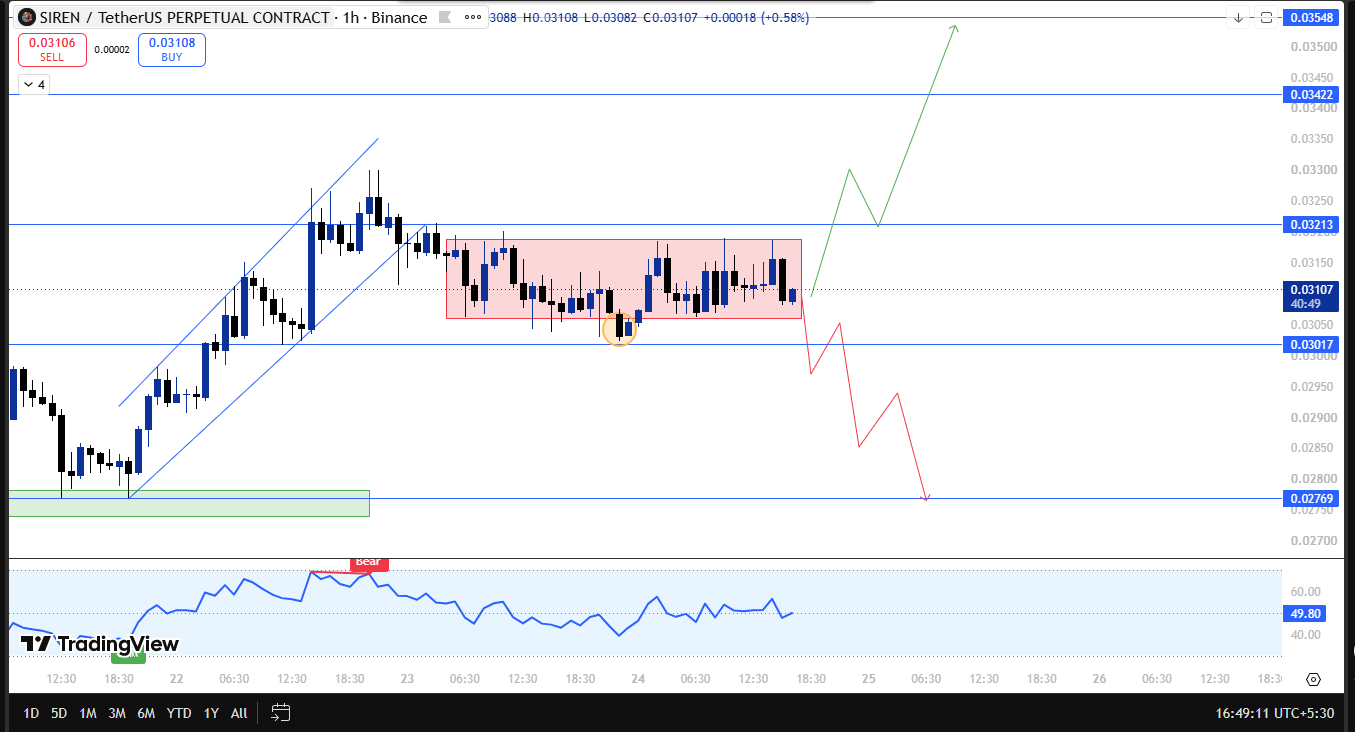
Task: Open the go-to-date calendar icon
Action: (x=281, y=713)
